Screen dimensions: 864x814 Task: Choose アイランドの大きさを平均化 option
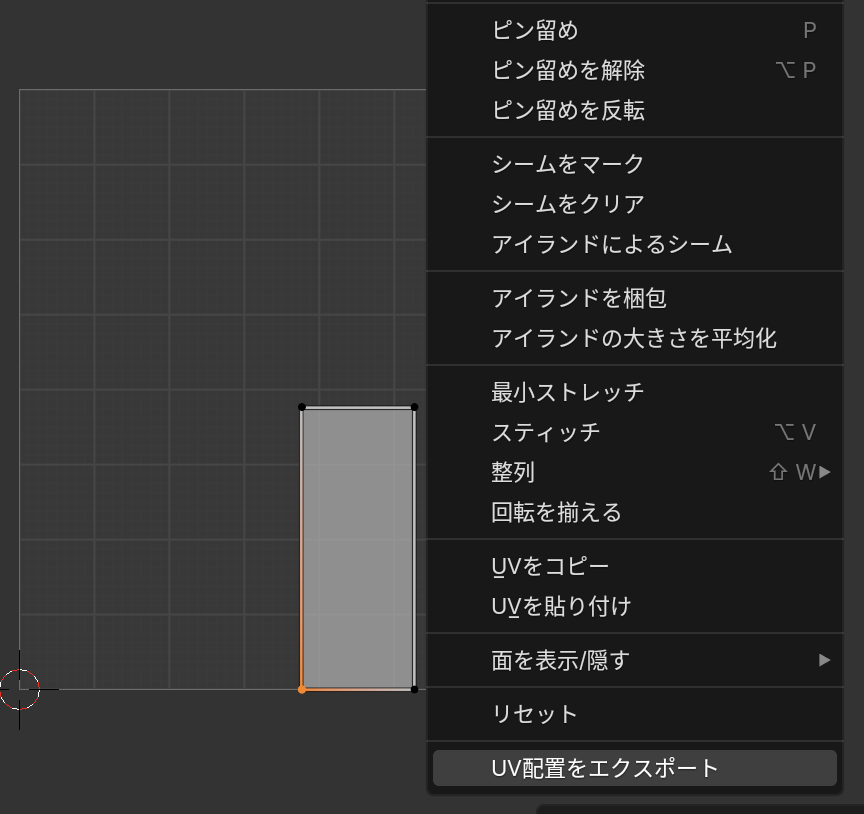pyautogui.click(x=634, y=338)
